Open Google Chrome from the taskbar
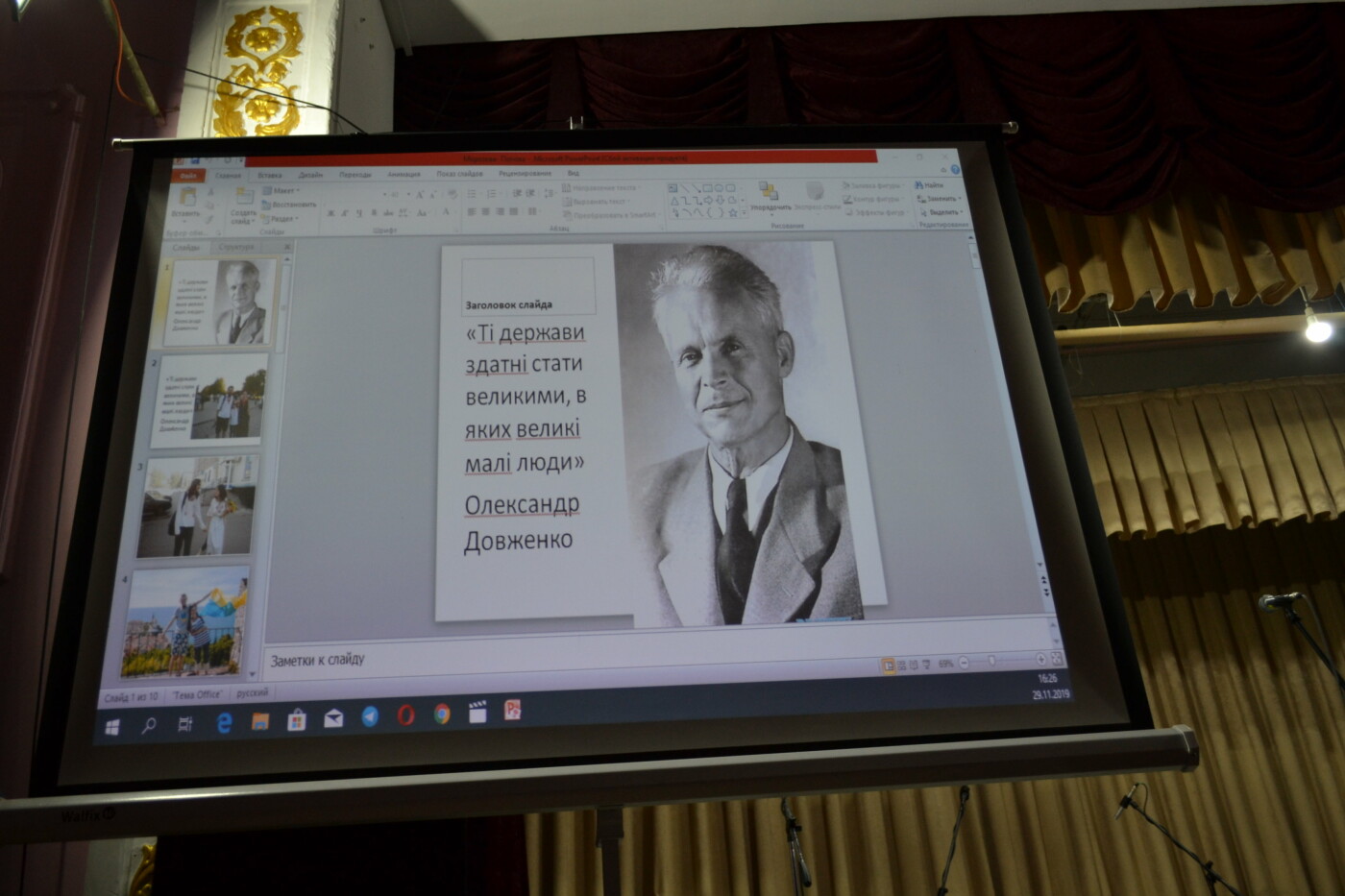Image resolution: width=1345 pixels, height=896 pixels. 442,714
